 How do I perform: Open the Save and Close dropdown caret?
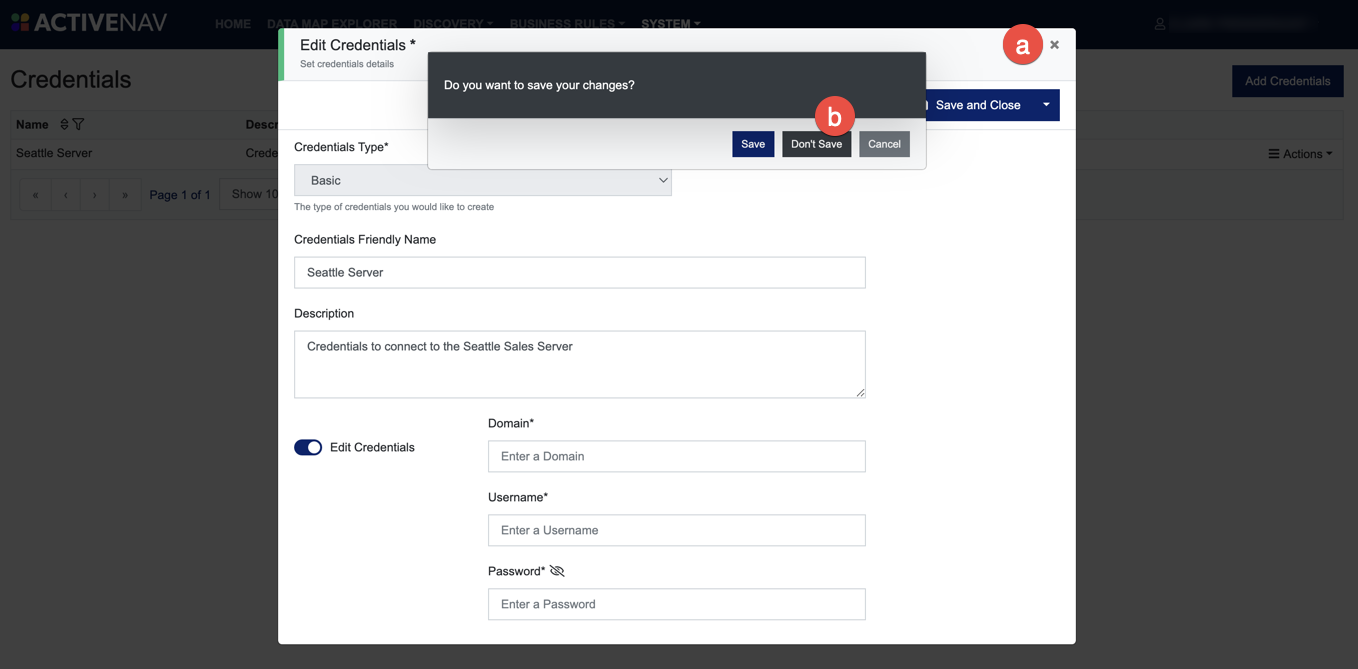click(x=1045, y=105)
